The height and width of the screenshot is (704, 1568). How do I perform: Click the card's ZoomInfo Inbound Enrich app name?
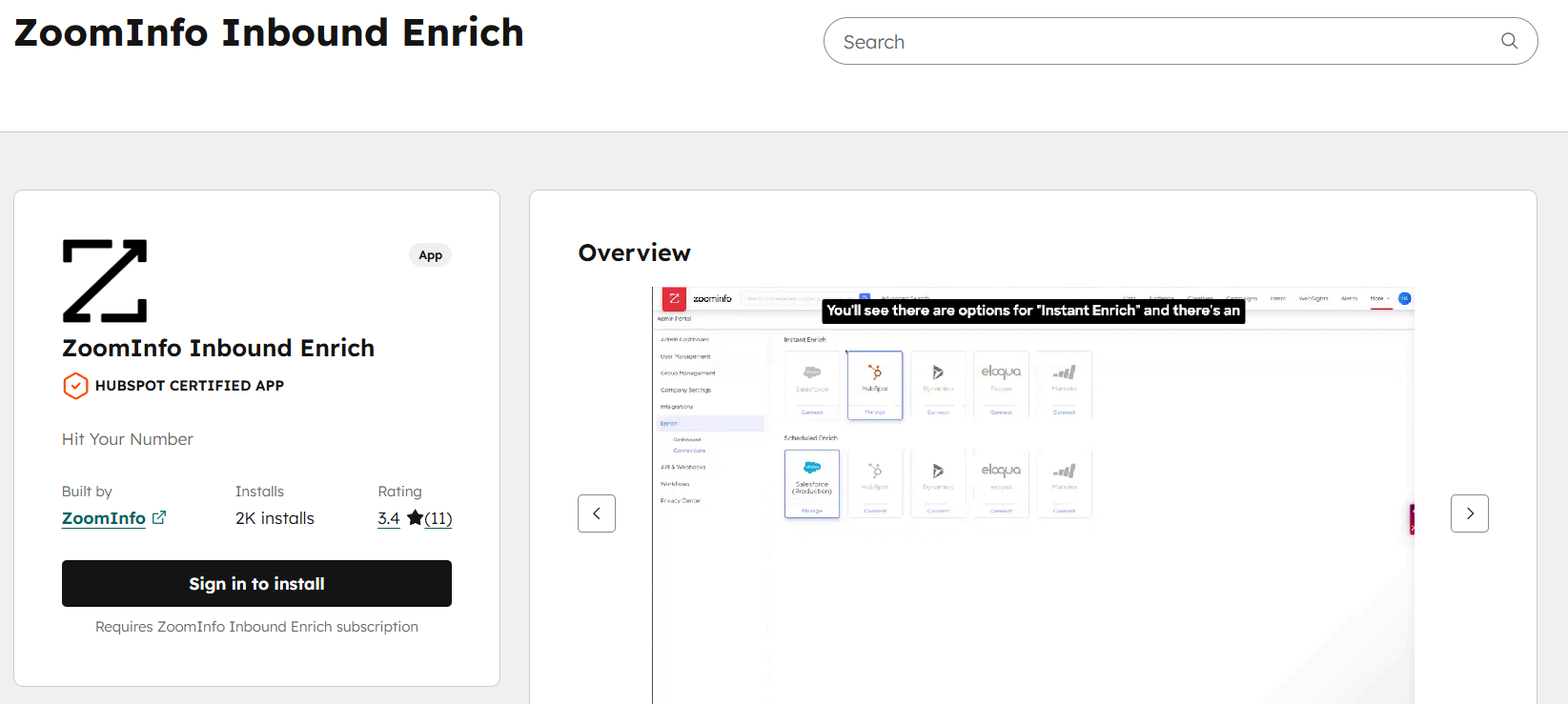click(x=218, y=348)
